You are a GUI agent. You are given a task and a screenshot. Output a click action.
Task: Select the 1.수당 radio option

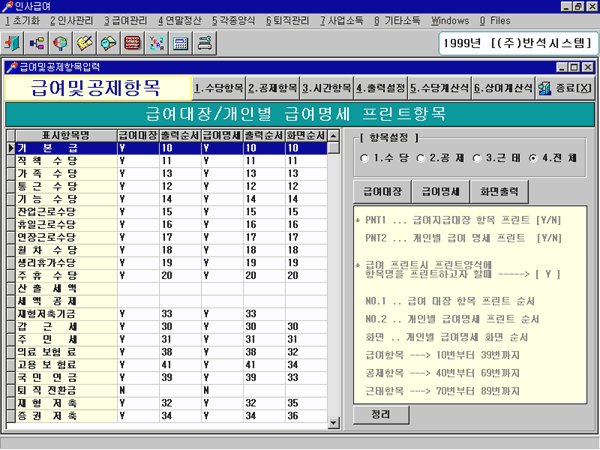coord(366,158)
